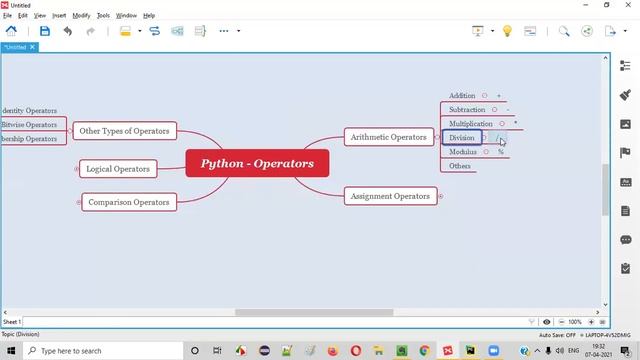Open the File menu
The width and height of the screenshot is (640, 360).
click(x=7, y=16)
